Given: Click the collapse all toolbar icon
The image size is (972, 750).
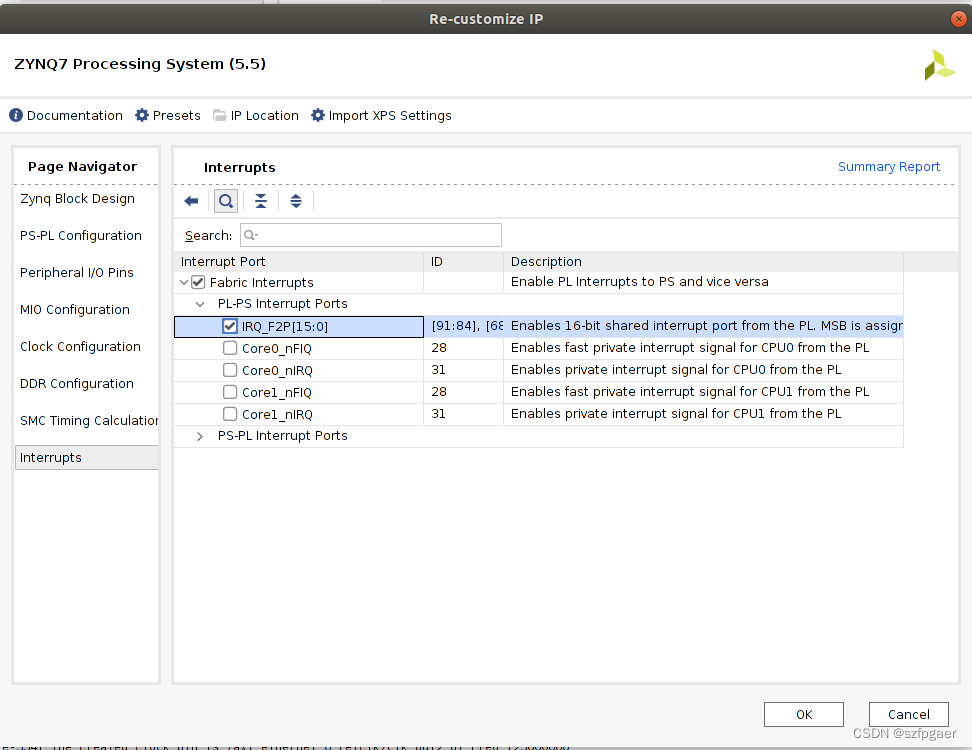Looking at the screenshot, I should pyautogui.click(x=261, y=201).
